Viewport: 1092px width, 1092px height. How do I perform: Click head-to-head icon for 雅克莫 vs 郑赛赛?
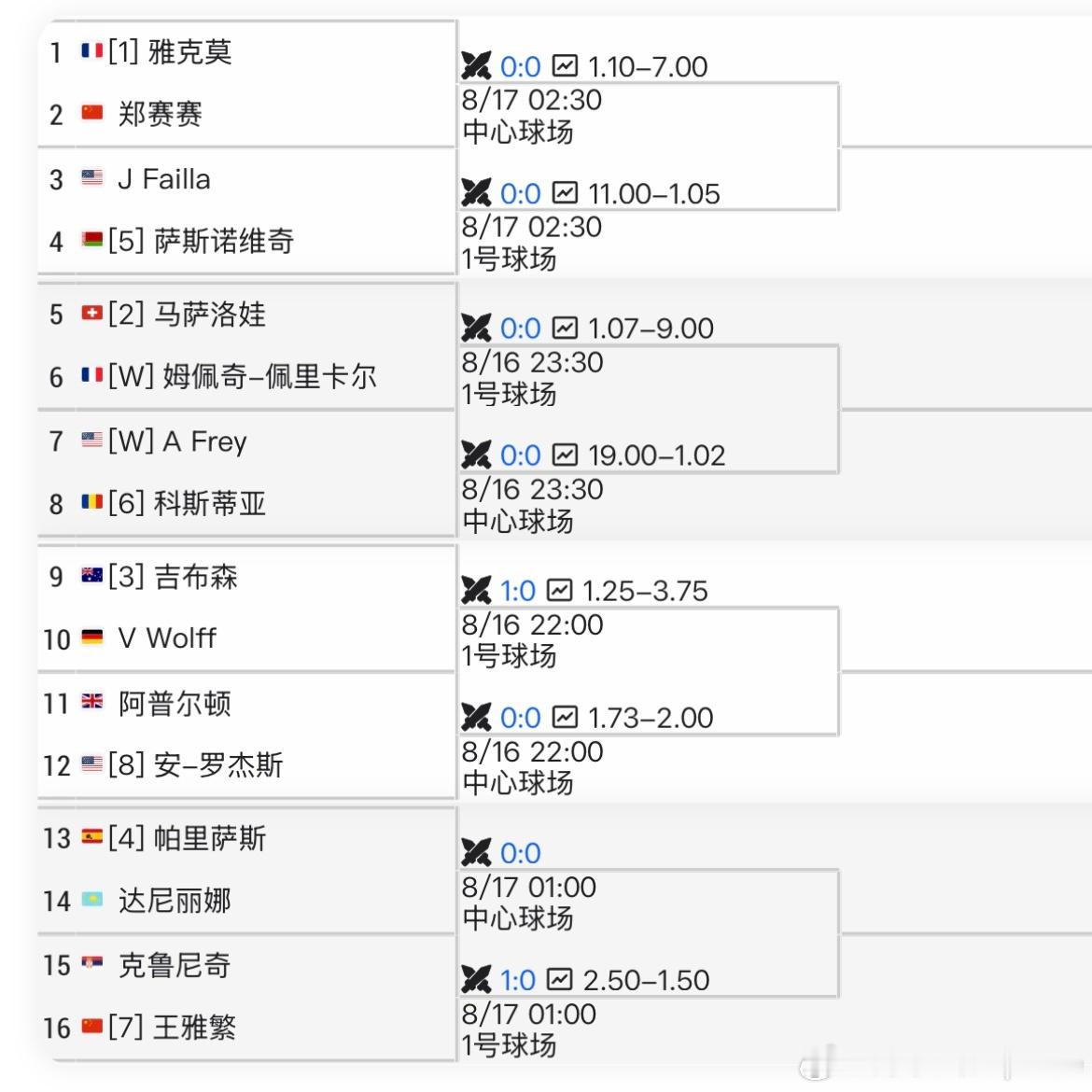(x=476, y=66)
